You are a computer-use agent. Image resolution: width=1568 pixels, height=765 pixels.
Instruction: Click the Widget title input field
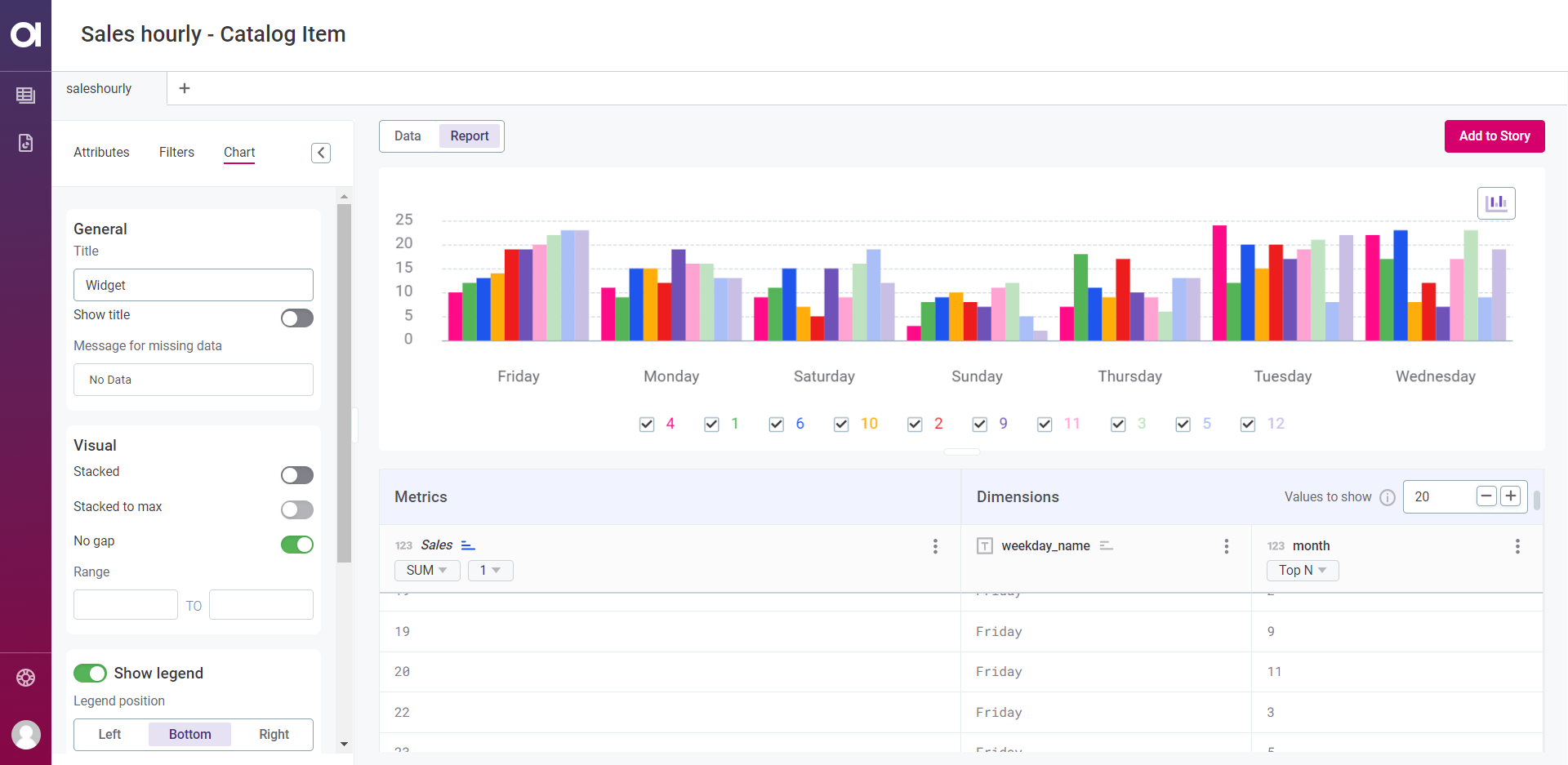[x=193, y=285]
